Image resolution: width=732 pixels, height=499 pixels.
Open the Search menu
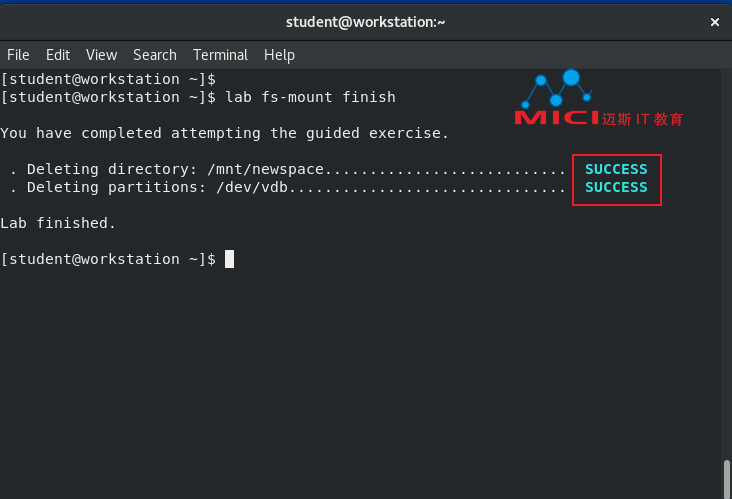pos(155,55)
